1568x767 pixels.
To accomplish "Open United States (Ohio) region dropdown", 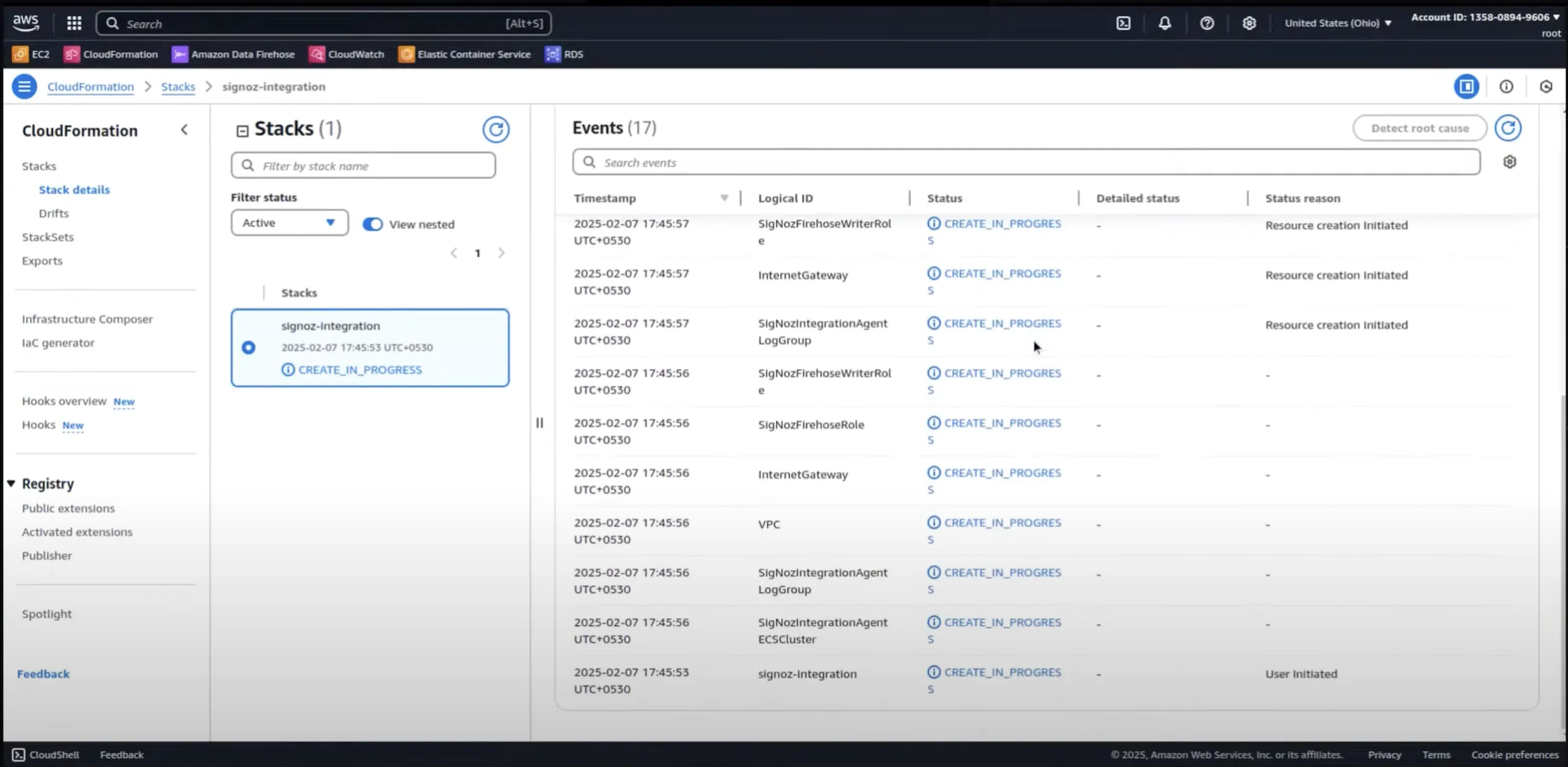I will tap(1338, 23).
